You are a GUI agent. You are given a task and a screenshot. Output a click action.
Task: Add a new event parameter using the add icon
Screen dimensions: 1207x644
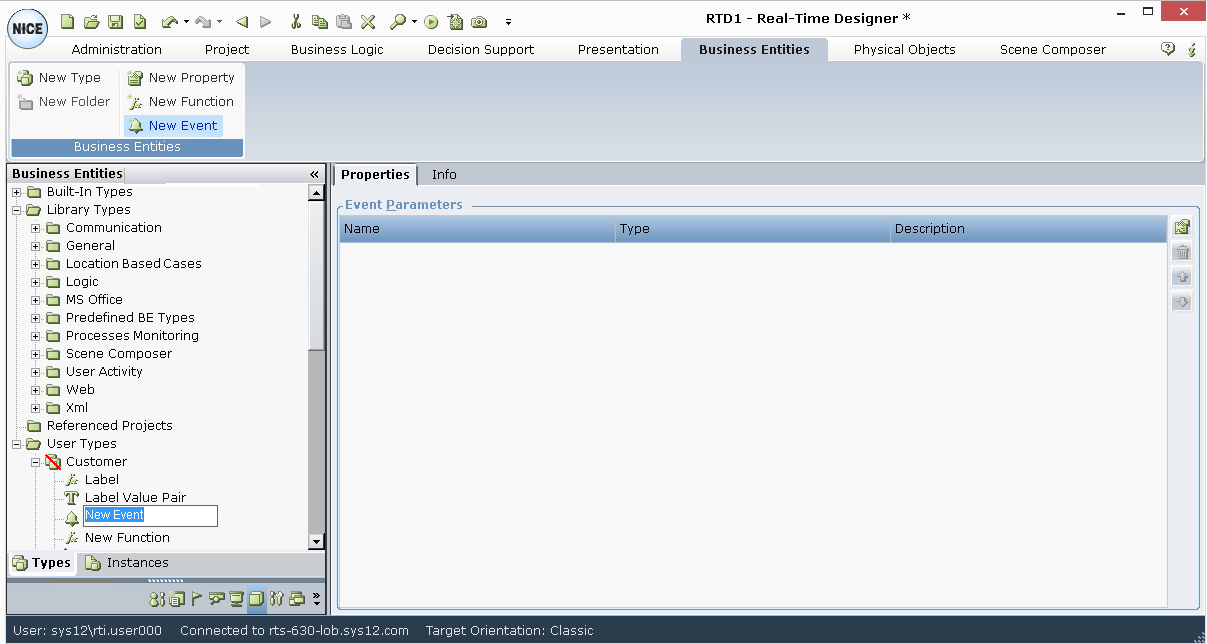(x=1182, y=228)
